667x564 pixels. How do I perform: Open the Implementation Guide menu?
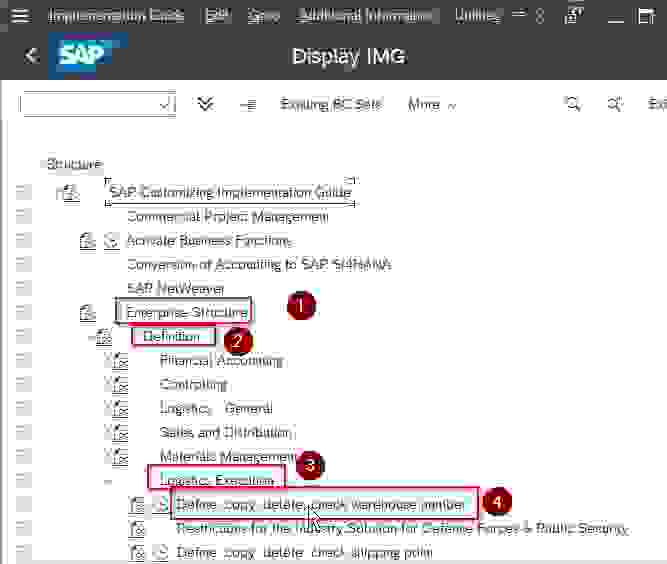(116, 16)
